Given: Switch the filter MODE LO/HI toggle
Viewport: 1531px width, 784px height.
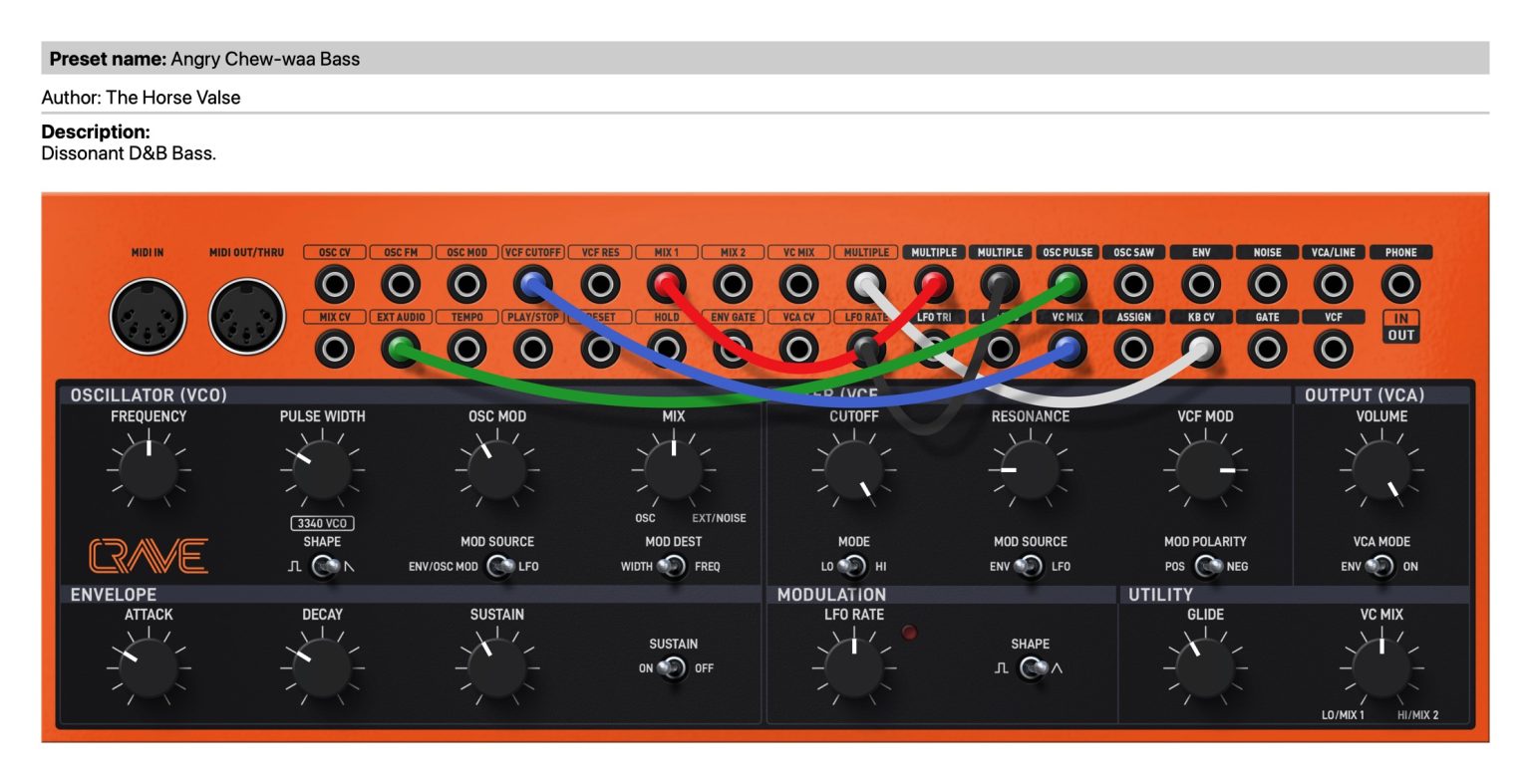Looking at the screenshot, I should pos(853,567).
